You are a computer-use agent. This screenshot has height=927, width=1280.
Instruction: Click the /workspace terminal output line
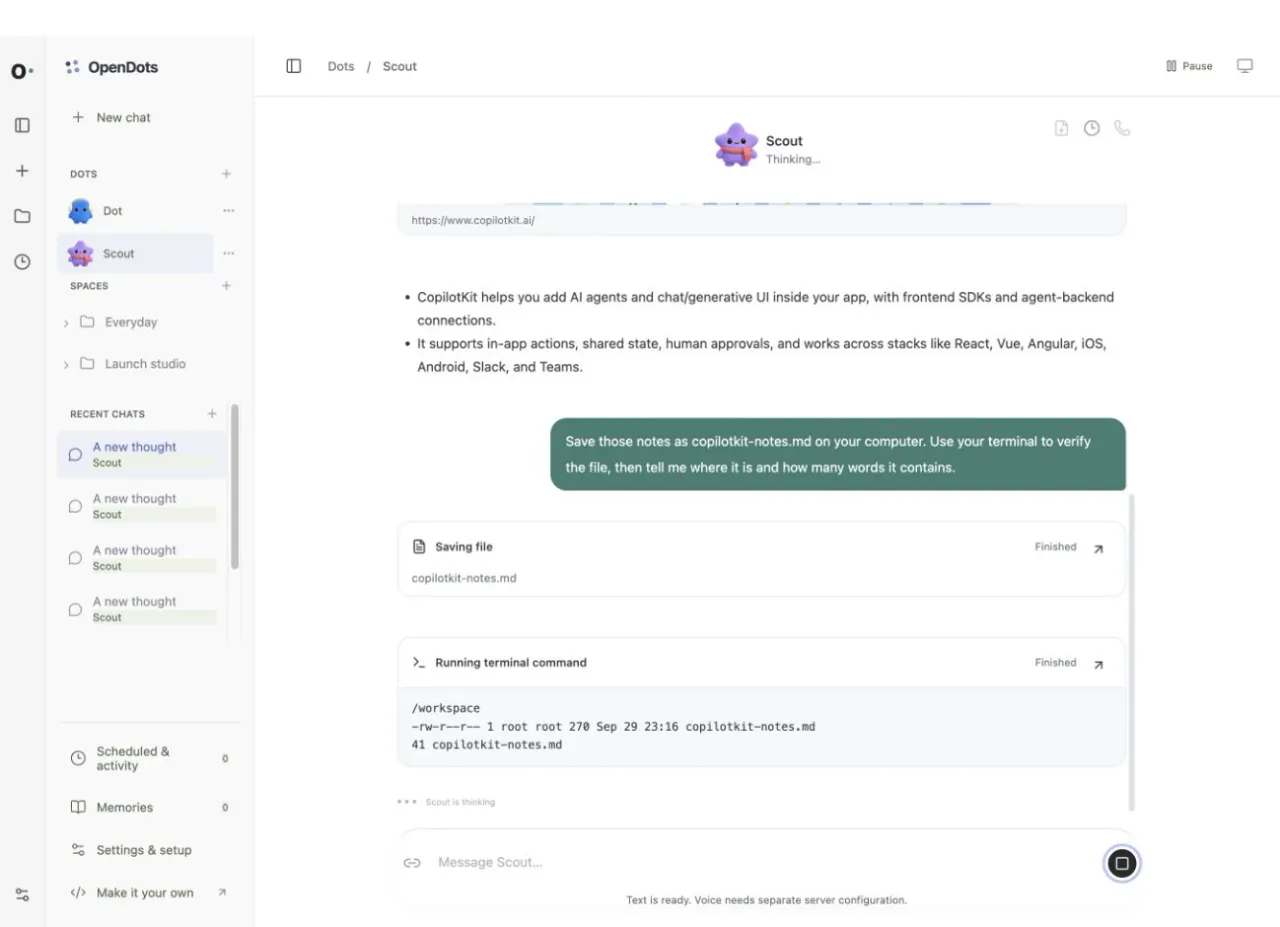point(446,709)
